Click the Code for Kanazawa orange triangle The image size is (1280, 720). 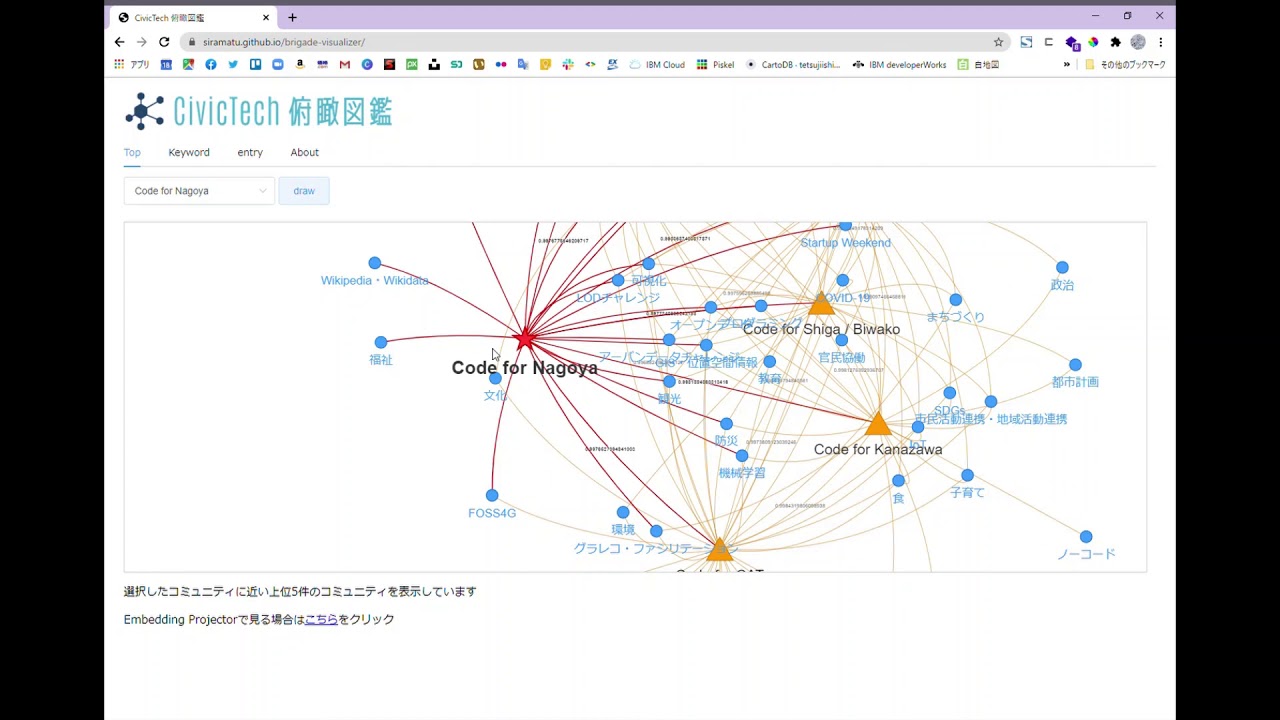878,424
